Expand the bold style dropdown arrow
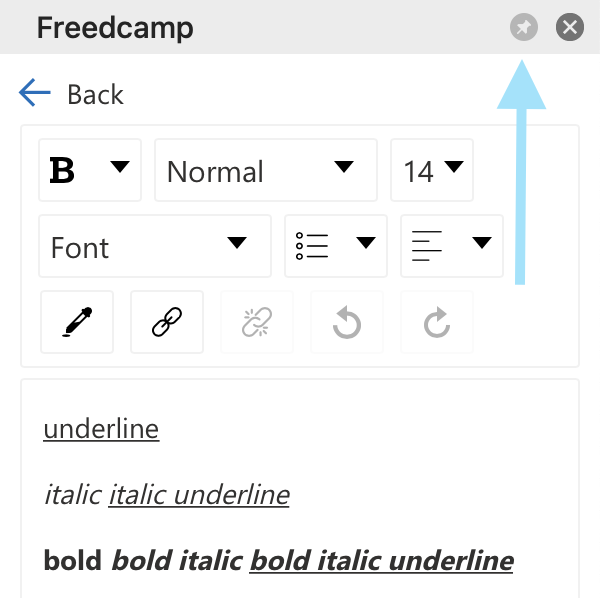The width and height of the screenshot is (600, 598). tap(120, 168)
